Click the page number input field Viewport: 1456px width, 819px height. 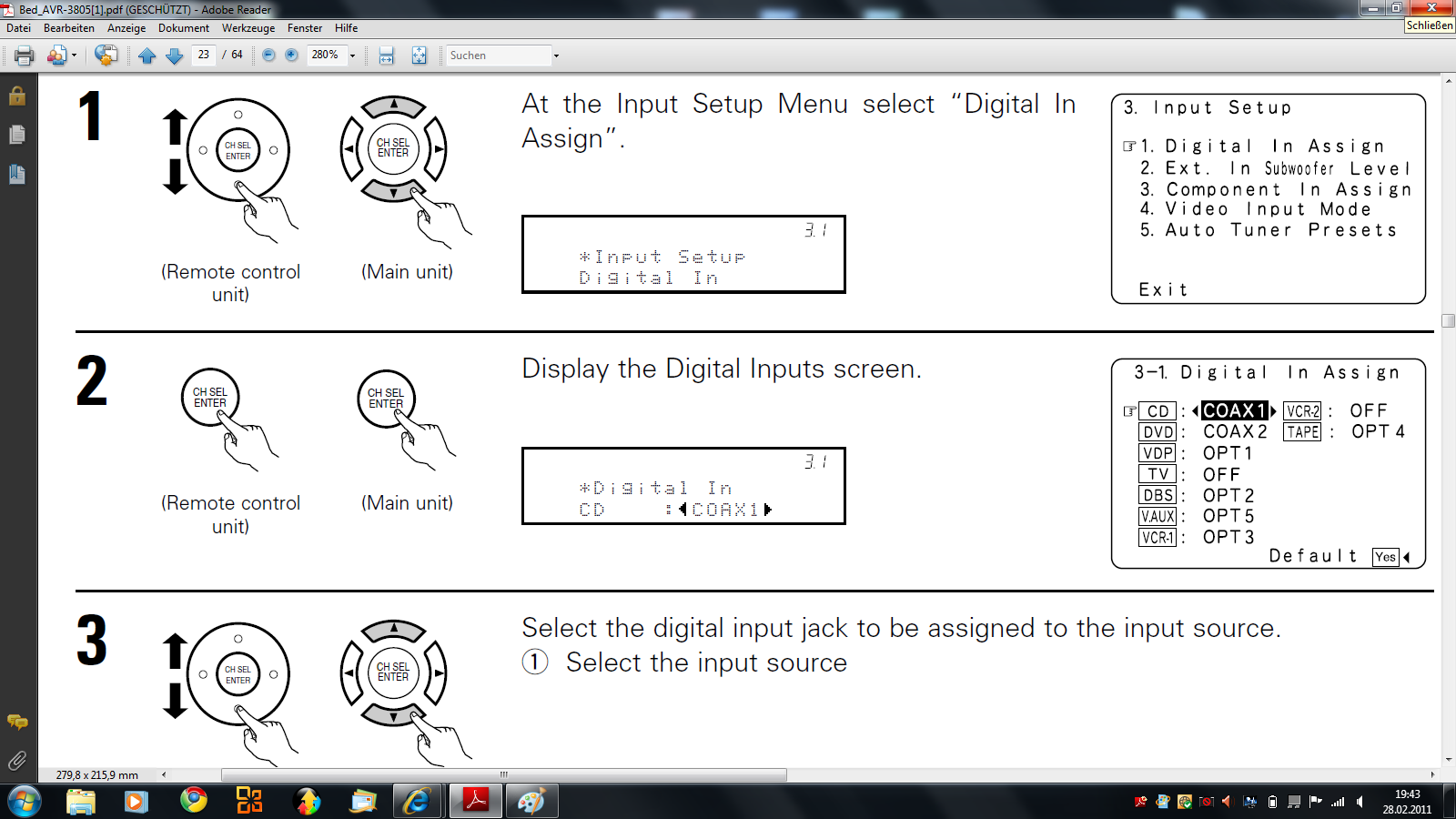coord(204,55)
